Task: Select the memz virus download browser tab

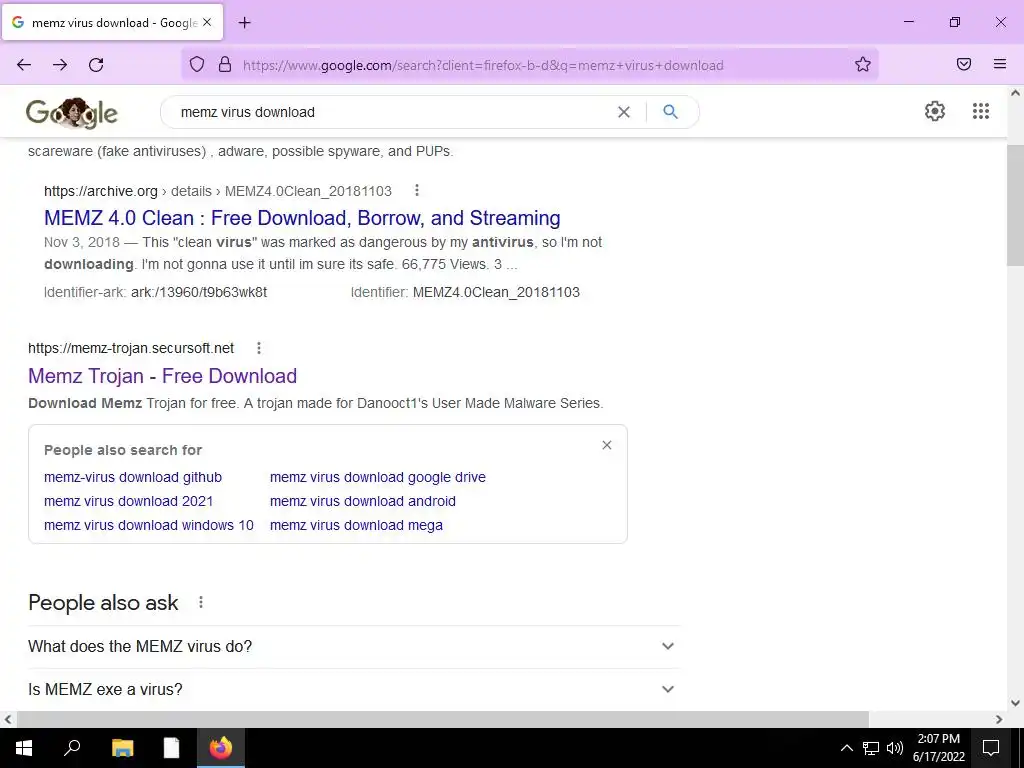Action: pyautogui.click(x=113, y=22)
